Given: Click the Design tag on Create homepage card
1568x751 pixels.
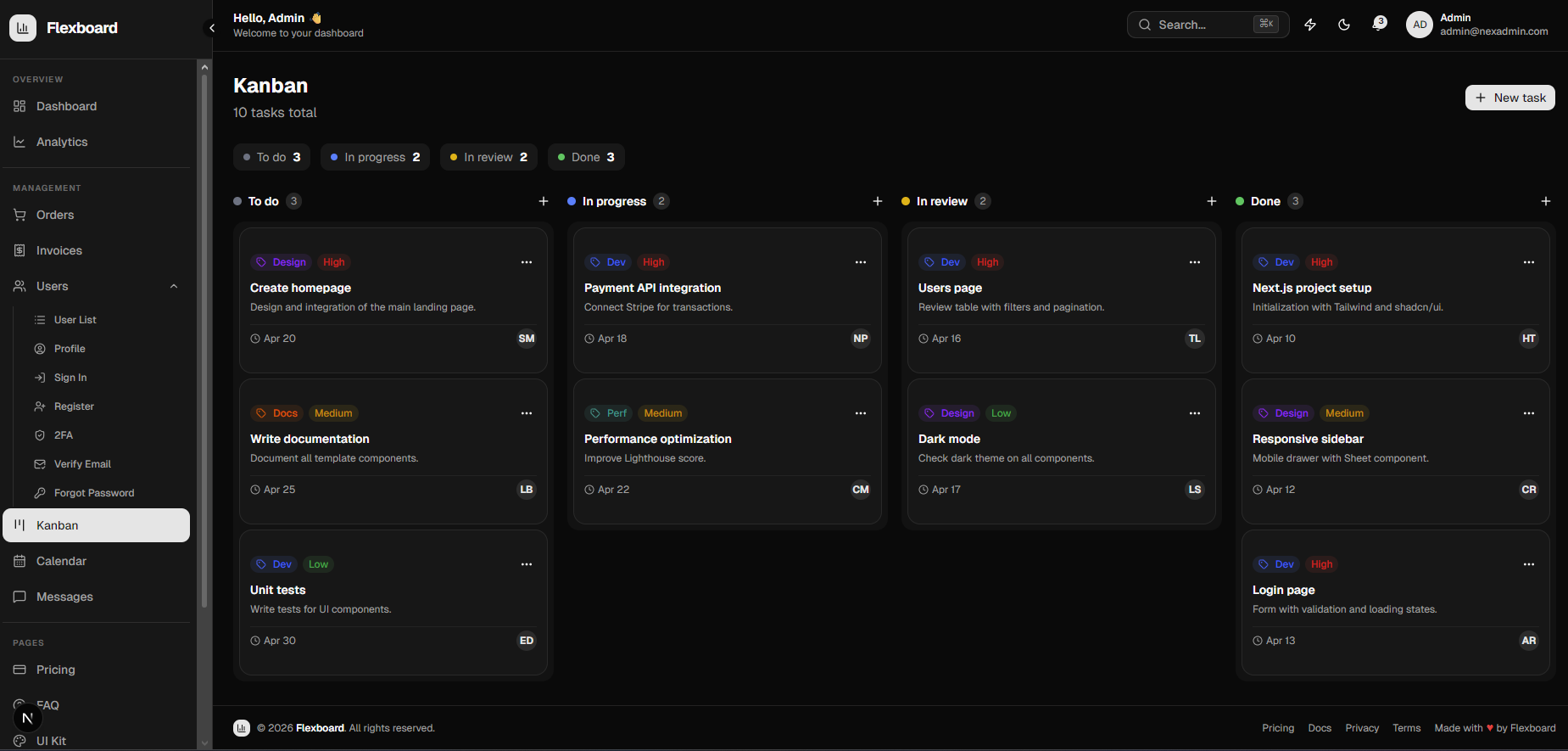Looking at the screenshot, I should coord(282,262).
